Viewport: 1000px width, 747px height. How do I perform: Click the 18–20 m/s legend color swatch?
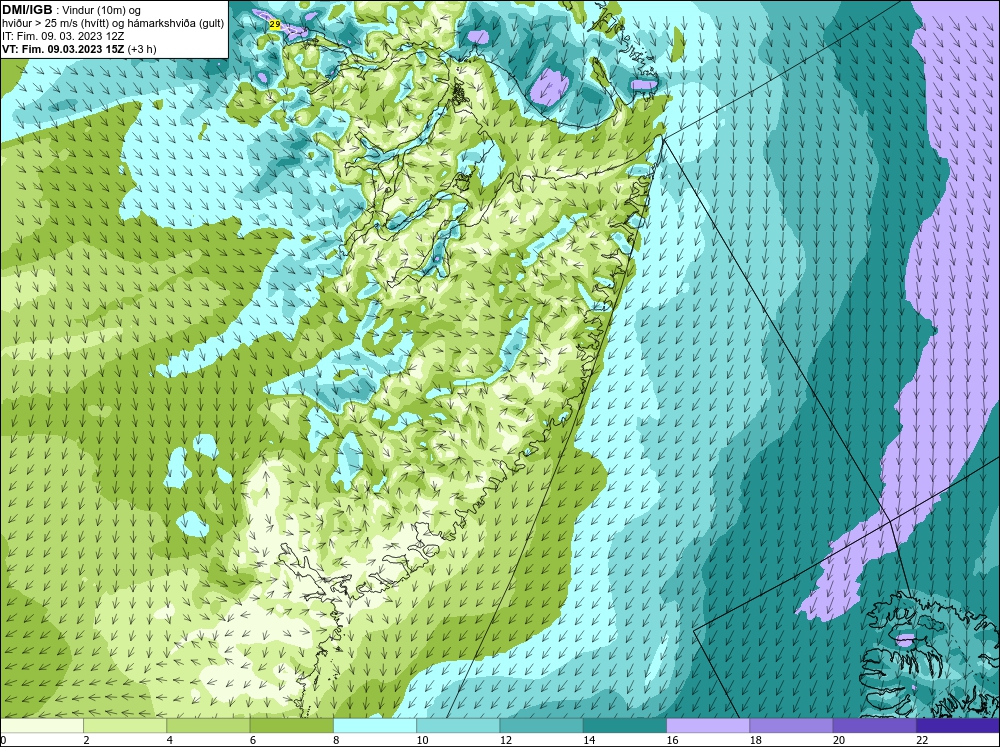tap(791, 726)
